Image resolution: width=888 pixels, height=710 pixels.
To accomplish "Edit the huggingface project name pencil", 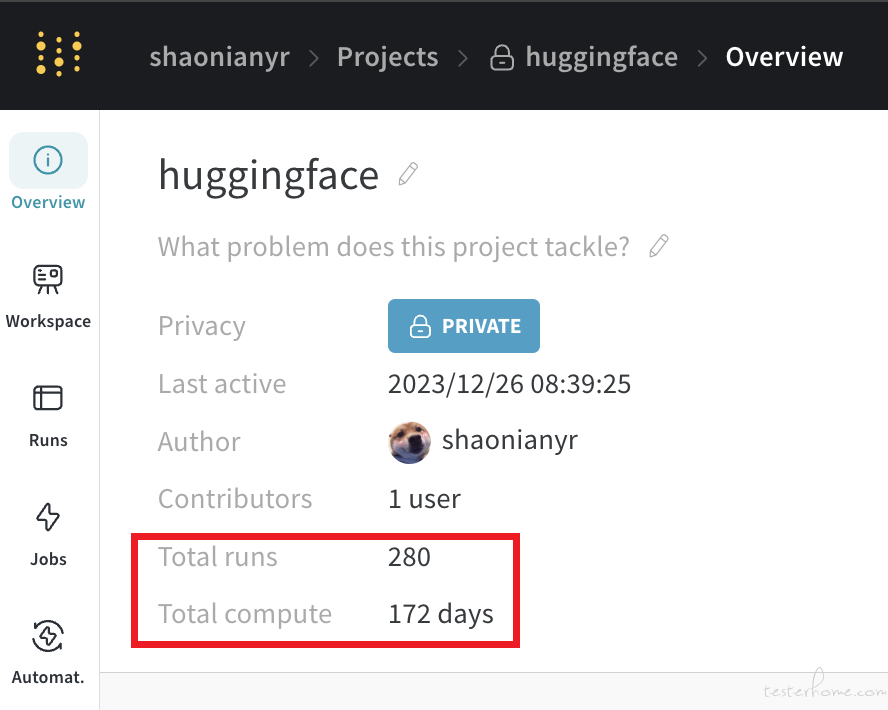I will pyautogui.click(x=408, y=174).
